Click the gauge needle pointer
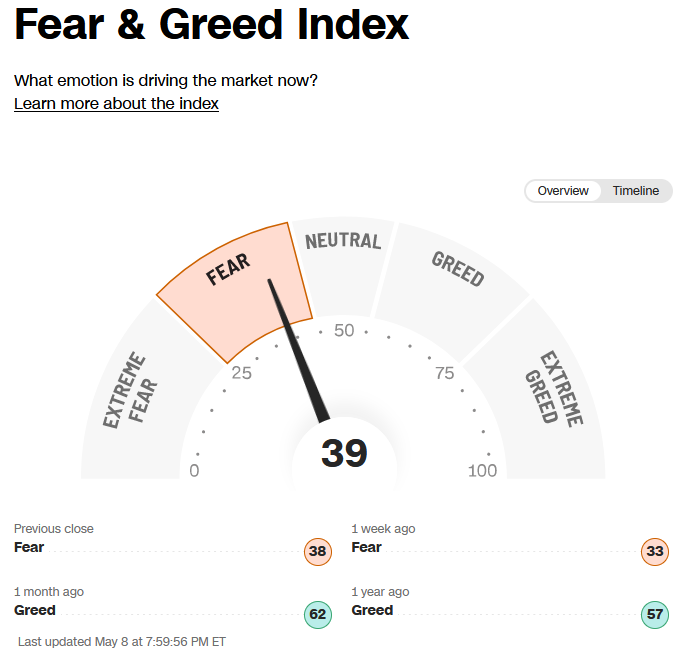Image resolution: width=682 pixels, height=667 pixels. pos(299,351)
